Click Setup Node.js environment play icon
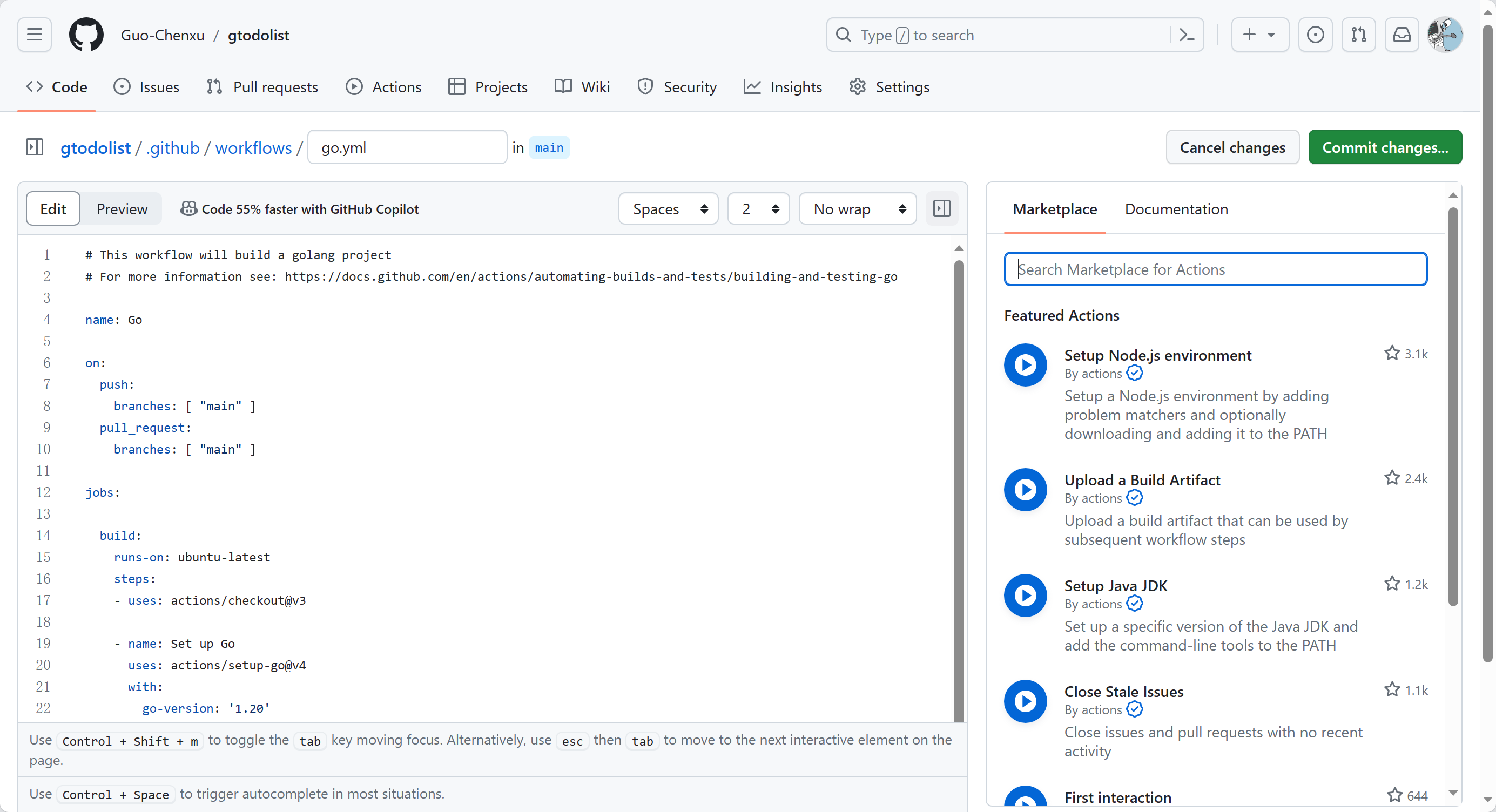This screenshot has width=1496, height=812. tap(1026, 365)
